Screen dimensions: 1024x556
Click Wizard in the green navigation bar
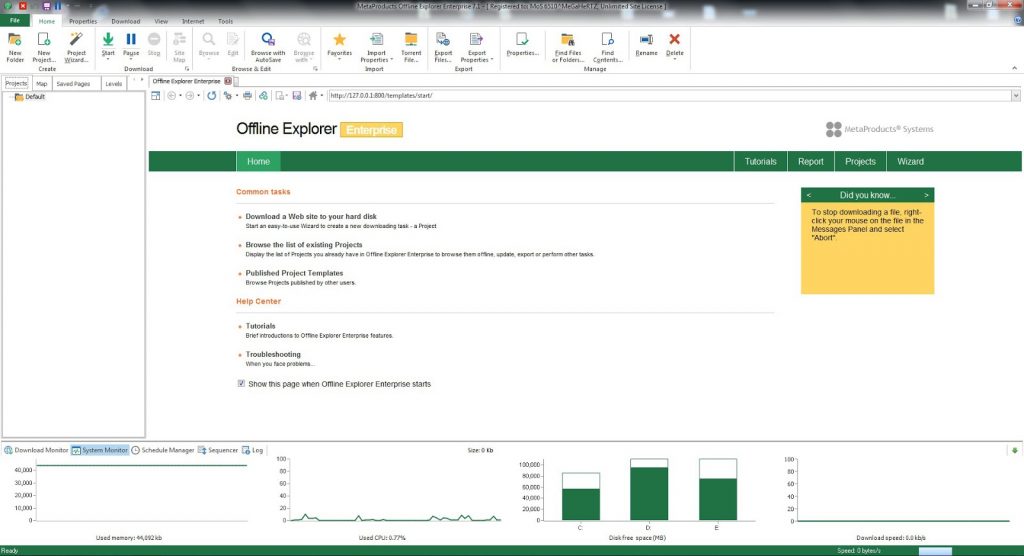[x=910, y=161]
